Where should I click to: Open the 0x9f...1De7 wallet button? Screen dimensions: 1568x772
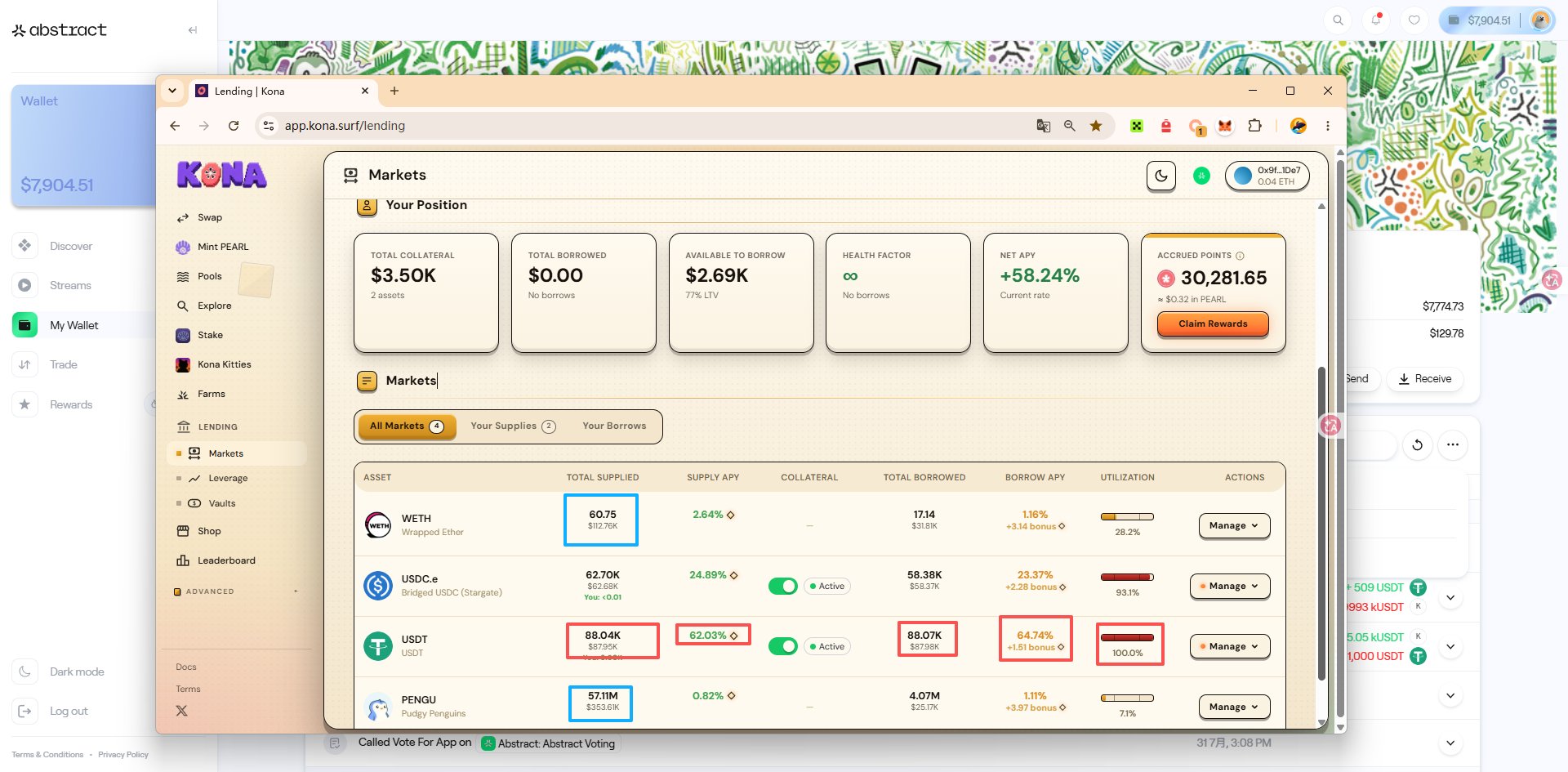pos(1267,176)
